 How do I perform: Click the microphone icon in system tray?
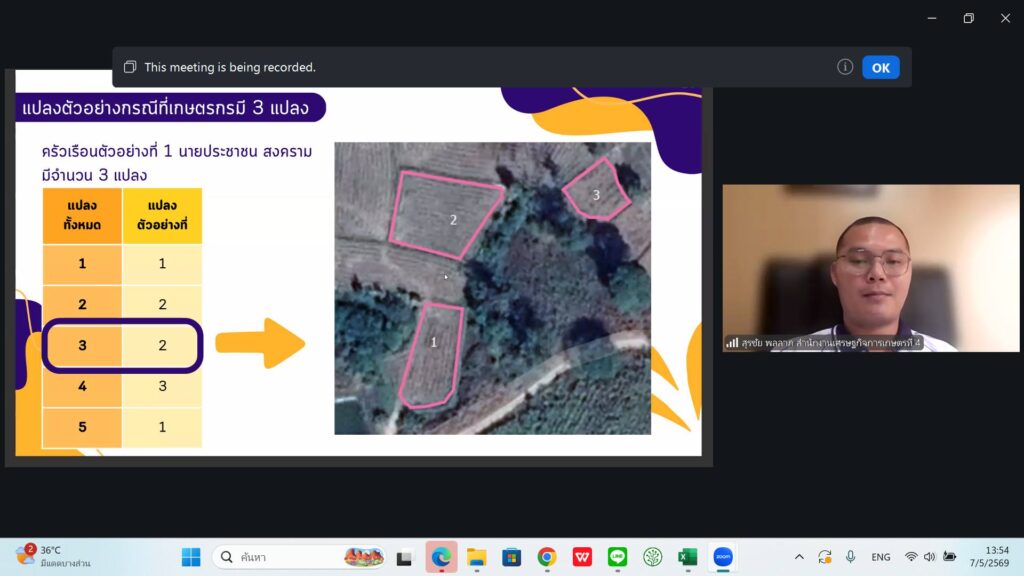click(850, 556)
